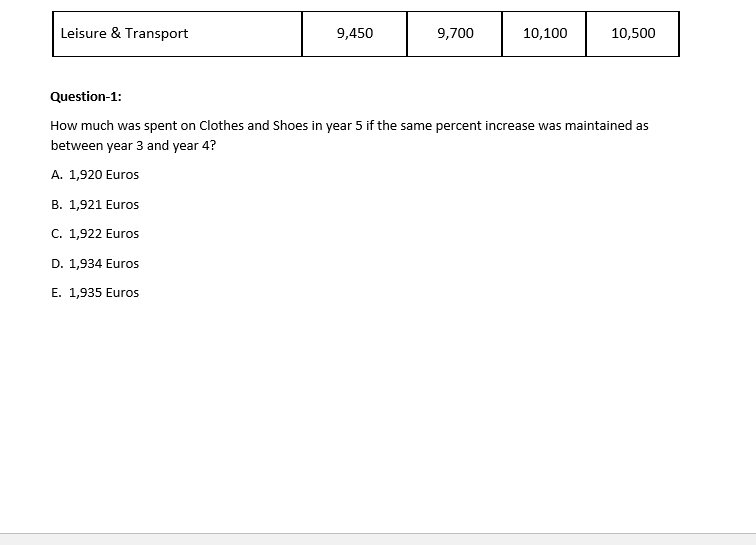Click the Leisure & Transport table cell

[124, 34]
